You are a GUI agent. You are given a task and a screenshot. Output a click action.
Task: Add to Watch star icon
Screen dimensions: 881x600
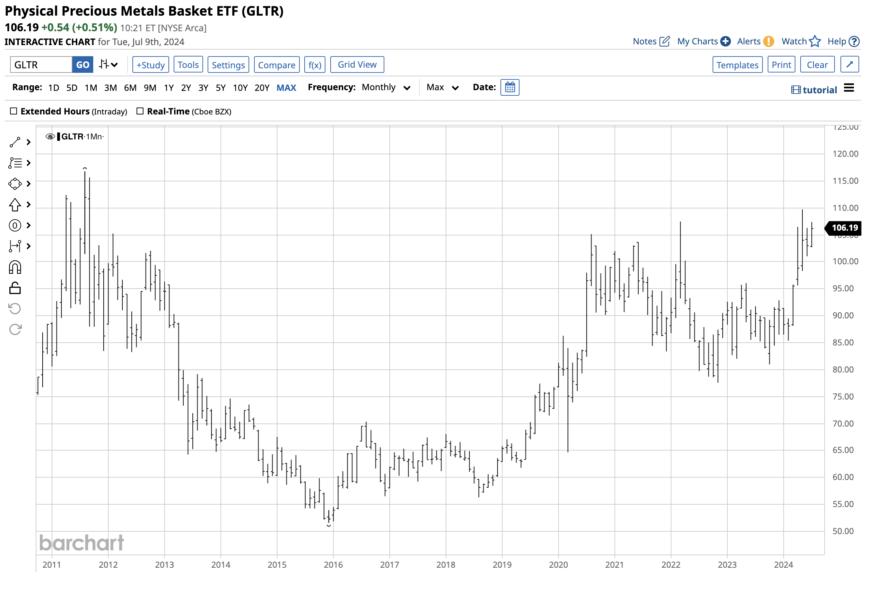coord(815,41)
